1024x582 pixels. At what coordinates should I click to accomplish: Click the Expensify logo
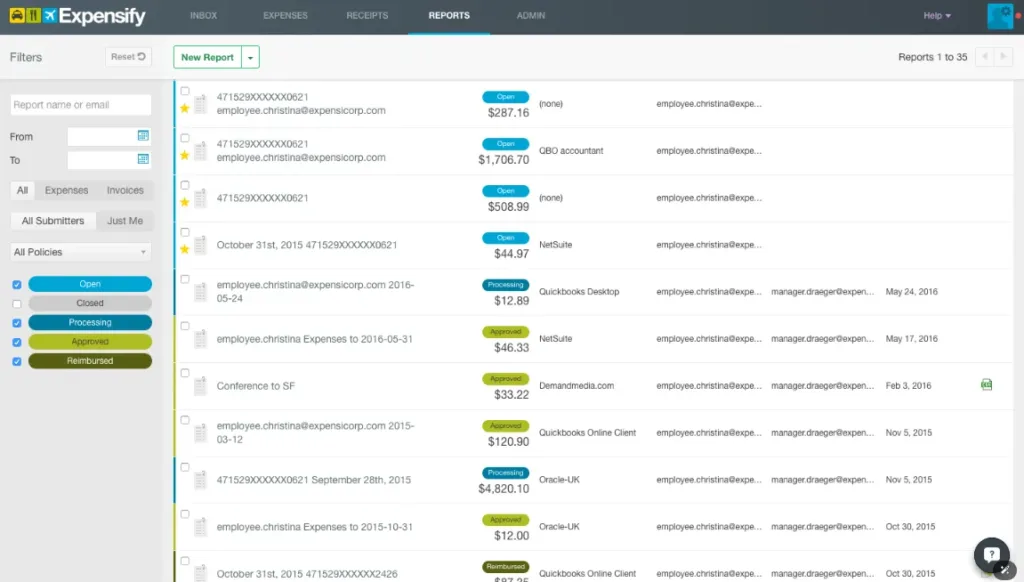(x=77, y=16)
